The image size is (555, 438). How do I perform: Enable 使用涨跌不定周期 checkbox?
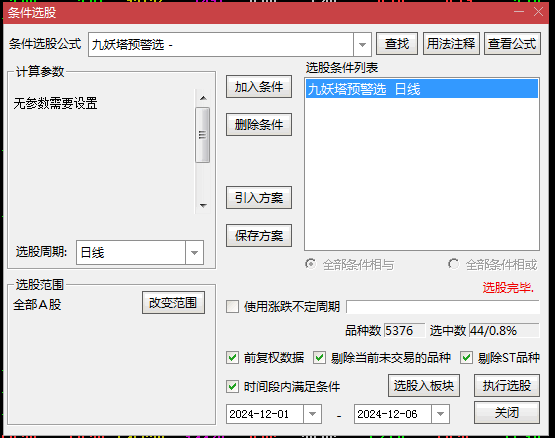coord(233,307)
